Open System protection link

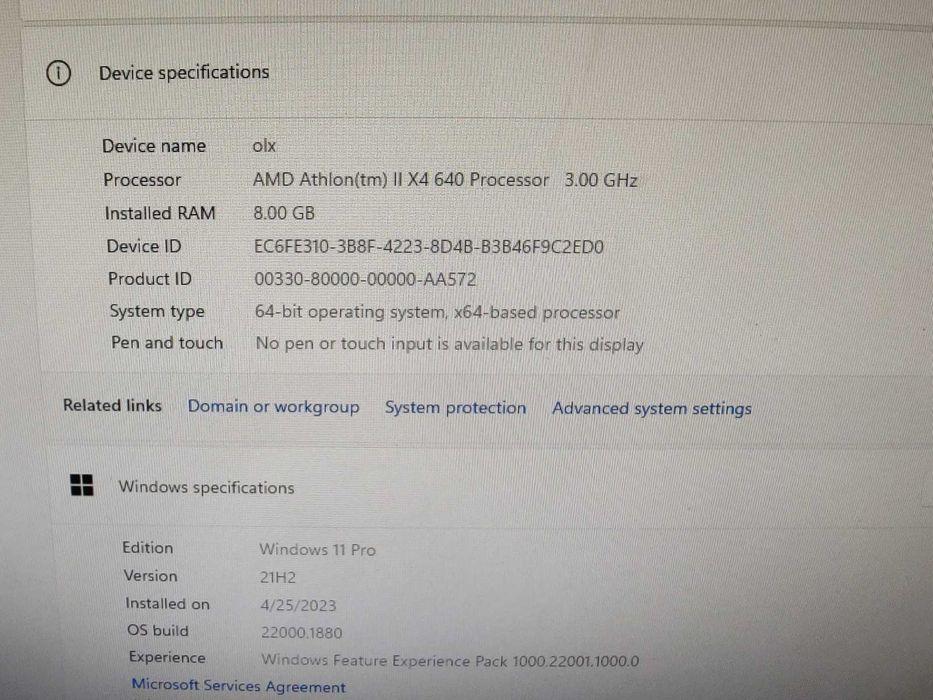tap(455, 408)
